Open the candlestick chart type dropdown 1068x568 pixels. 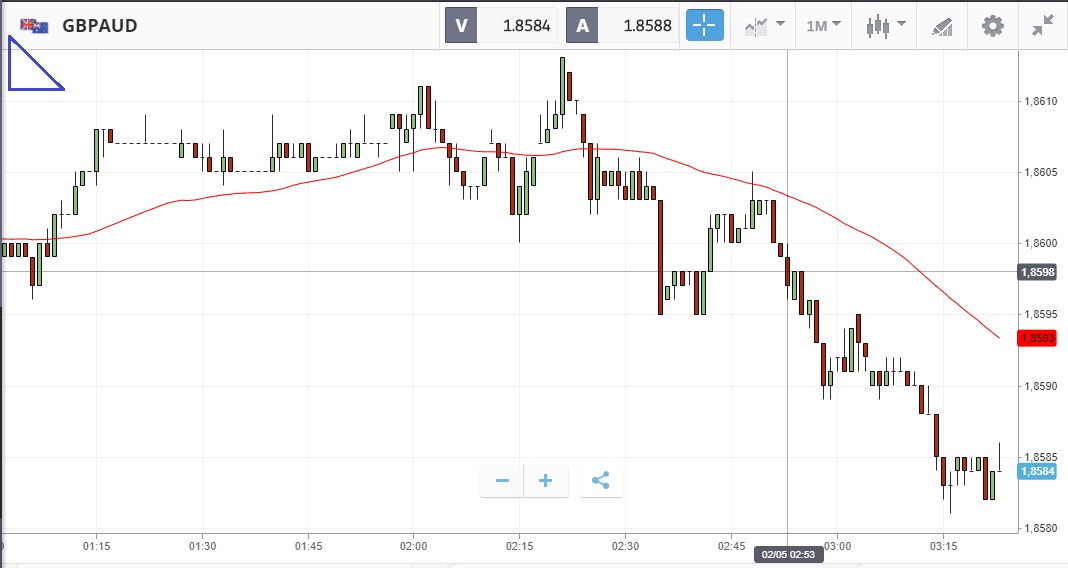885,26
